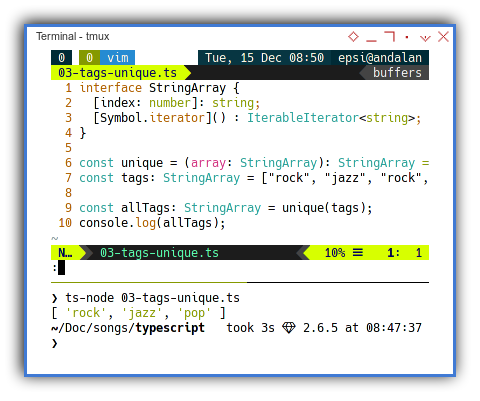The height and width of the screenshot is (401, 480).
Task: Click into the vim command-line prompt
Action: (240, 268)
